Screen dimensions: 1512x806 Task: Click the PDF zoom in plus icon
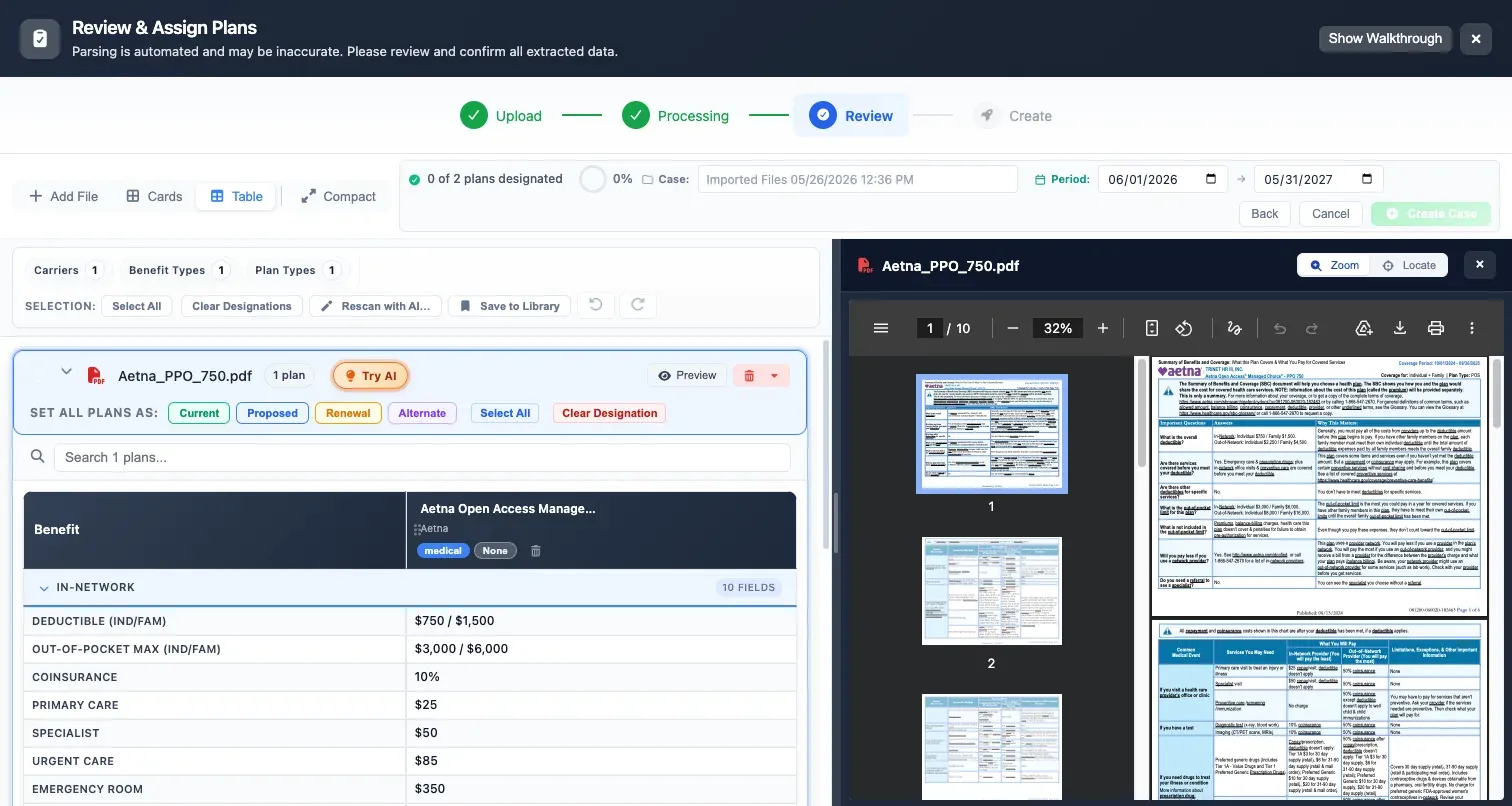[x=1103, y=328]
